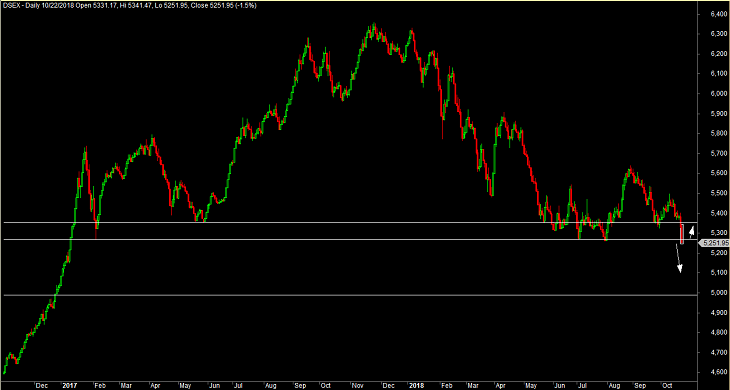Click the white downward arrow annotation
This screenshot has width=730, height=390.
(x=679, y=259)
